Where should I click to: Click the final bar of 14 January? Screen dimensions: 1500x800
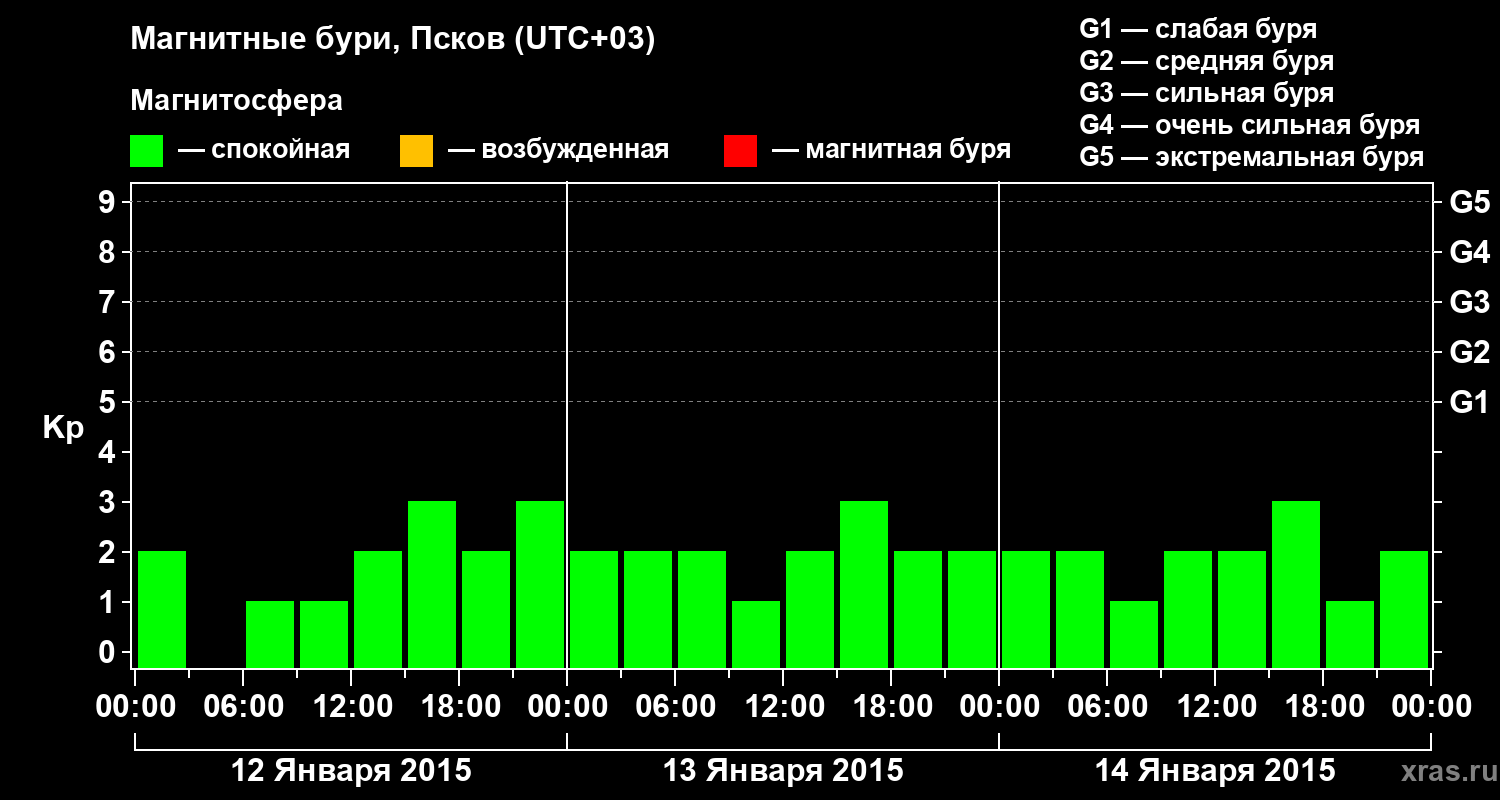pos(1404,609)
